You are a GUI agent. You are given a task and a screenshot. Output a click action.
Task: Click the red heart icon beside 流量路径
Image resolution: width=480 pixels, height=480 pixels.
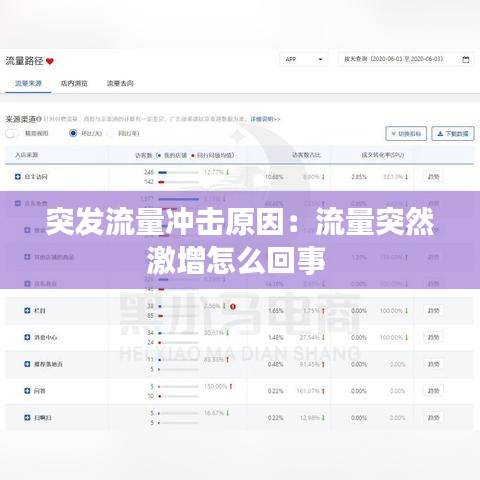point(50,61)
